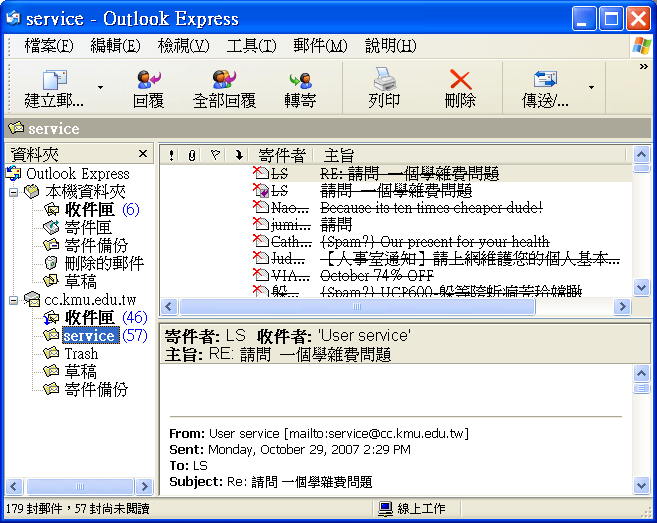Open the 說明(H) menu

coord(391,46)
